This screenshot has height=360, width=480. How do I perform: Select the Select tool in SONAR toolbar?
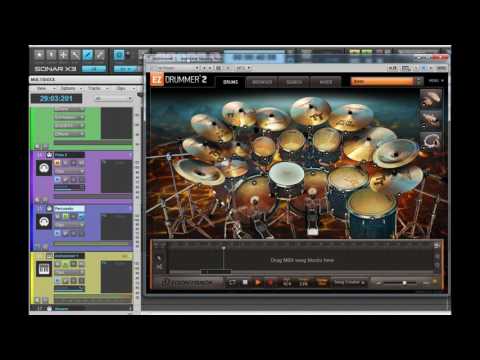[51, 55]
